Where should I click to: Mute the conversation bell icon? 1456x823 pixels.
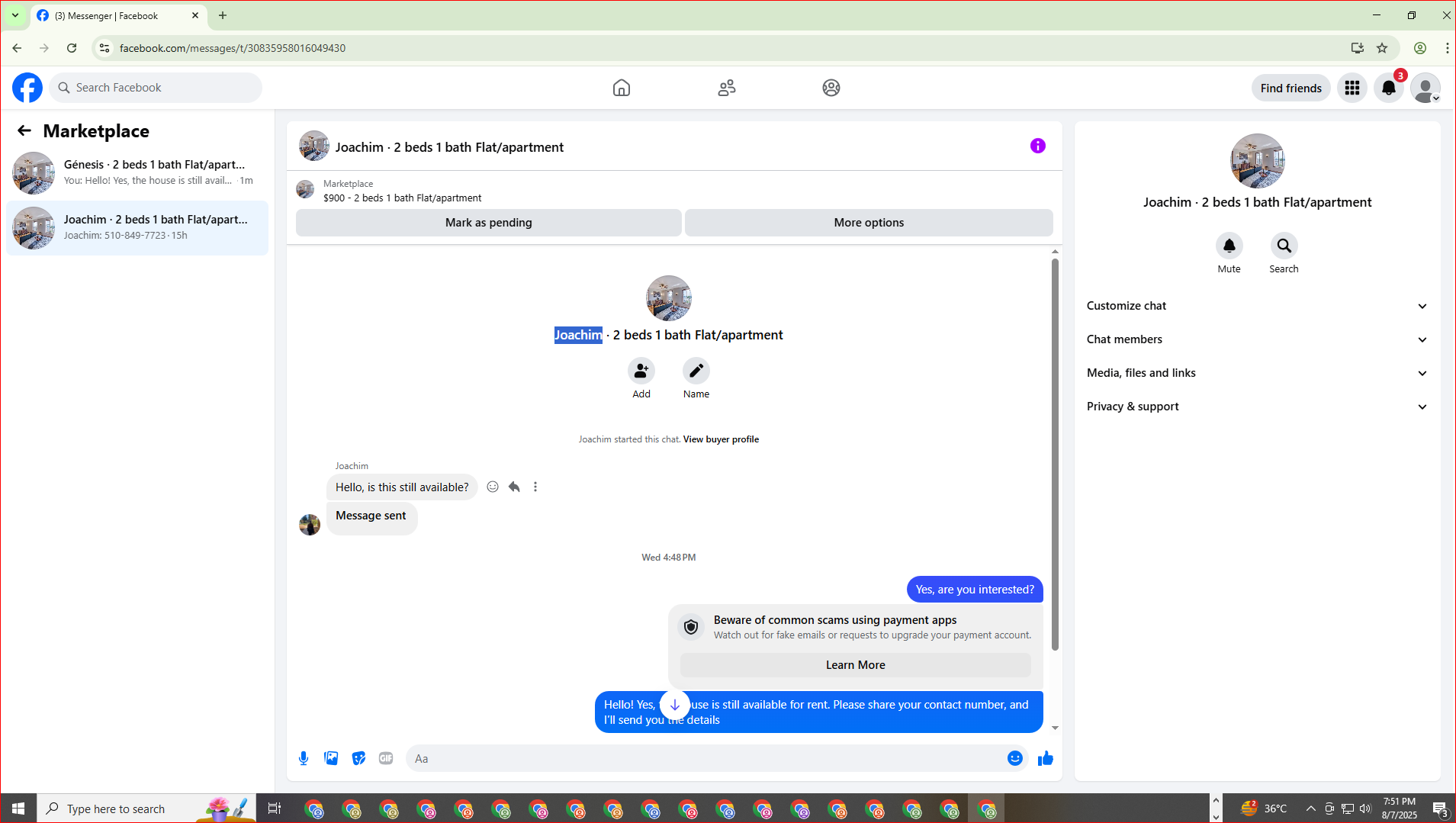tap(1229, 246)
